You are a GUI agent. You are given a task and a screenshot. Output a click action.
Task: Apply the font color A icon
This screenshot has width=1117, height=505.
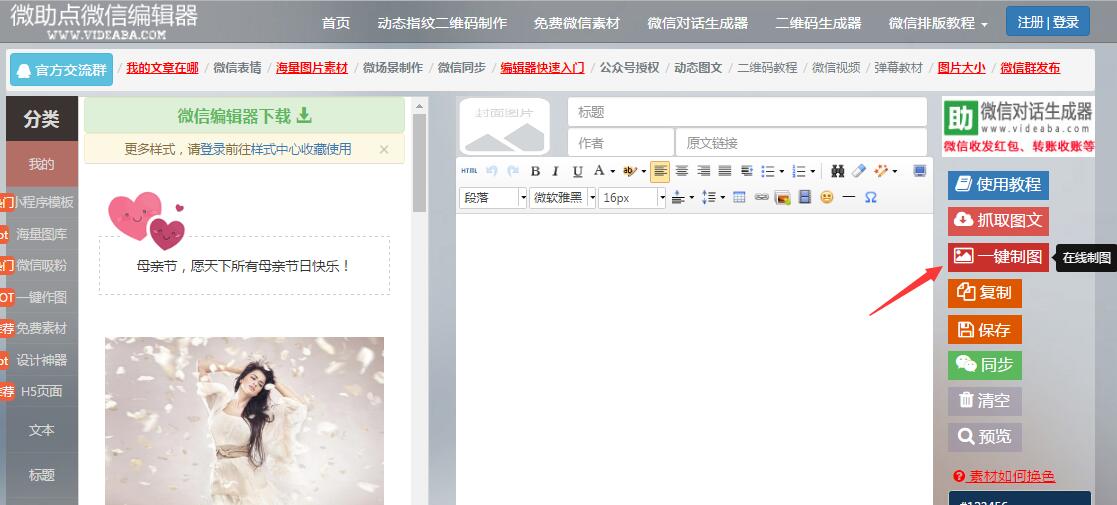tap(599, 171)
